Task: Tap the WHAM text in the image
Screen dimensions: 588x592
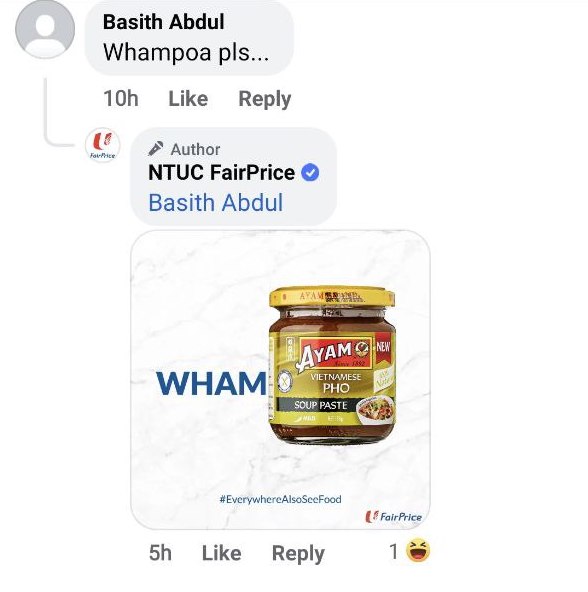Action: click(x=211, y=384)
